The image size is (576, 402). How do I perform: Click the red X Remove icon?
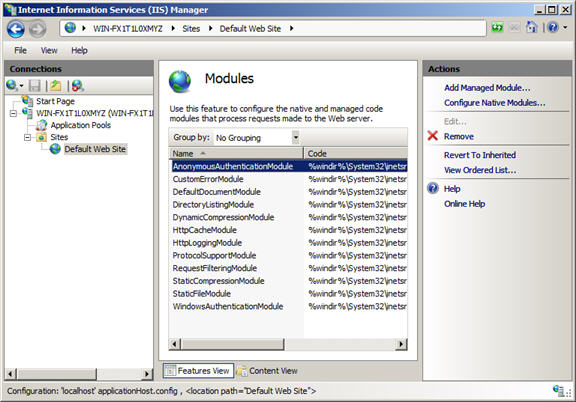(433, 136)
